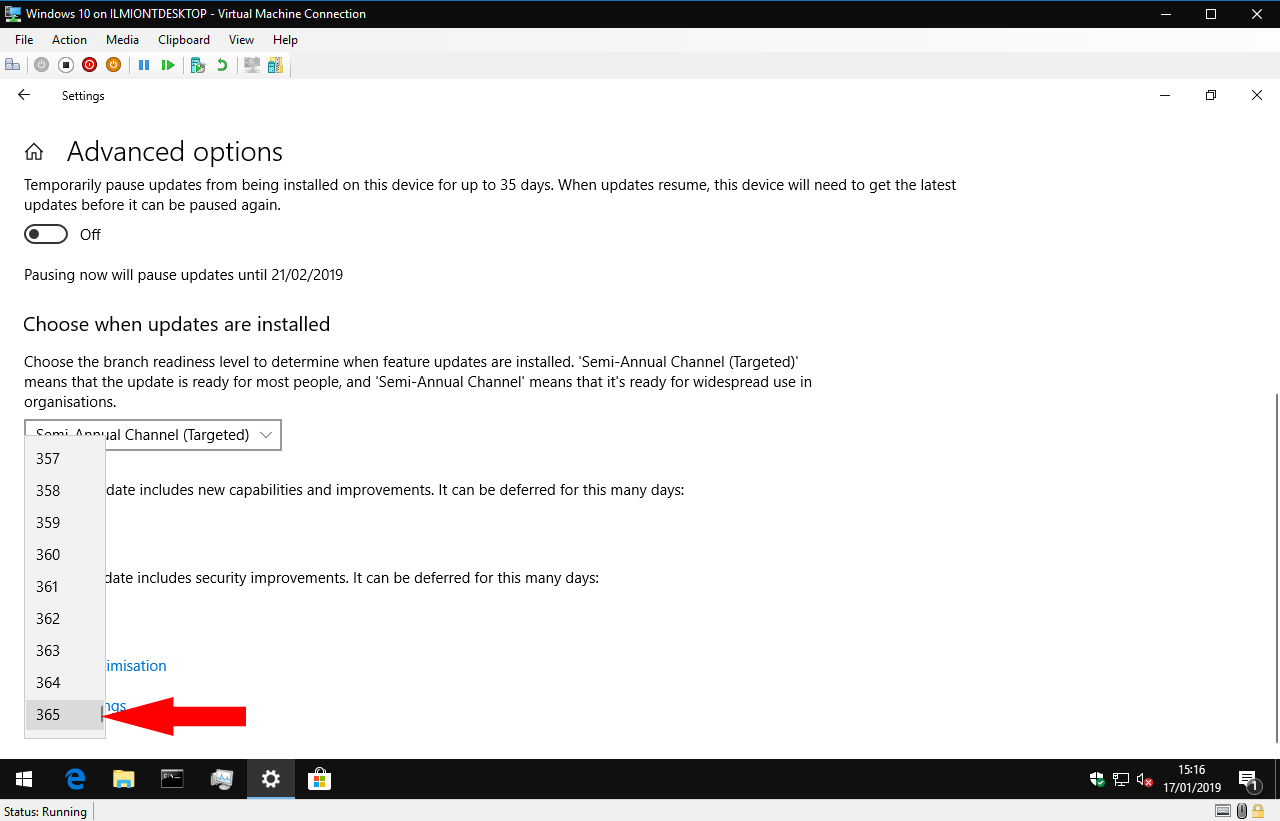
Task: Unmute the volume from the system tray
Action: point(1144,779)
